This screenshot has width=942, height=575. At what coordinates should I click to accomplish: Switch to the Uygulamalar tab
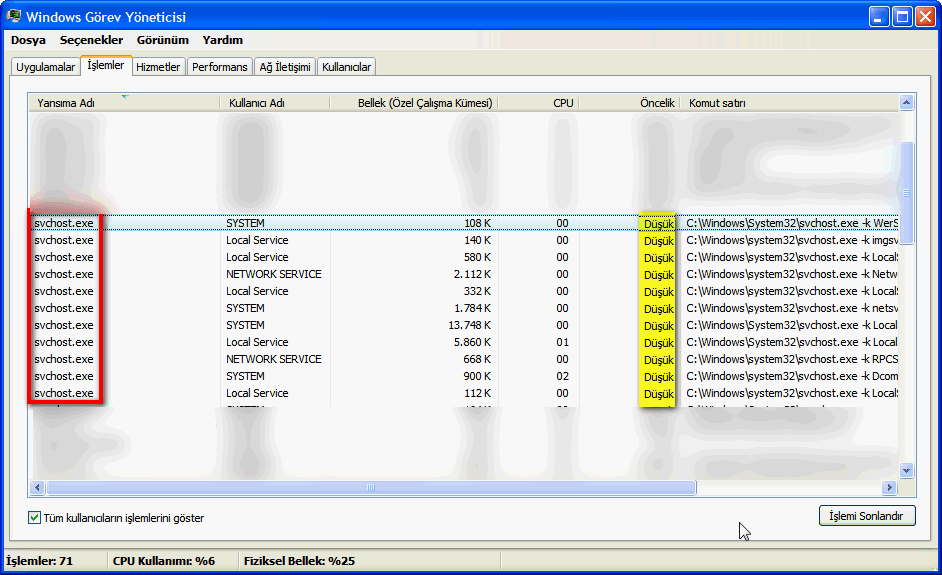[46, 67]
